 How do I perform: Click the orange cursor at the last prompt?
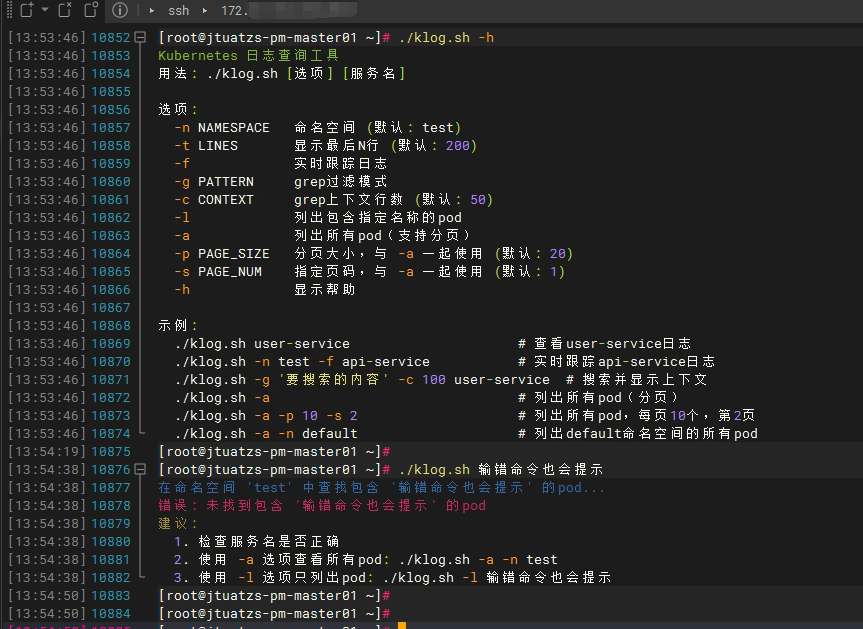[401, 626]
